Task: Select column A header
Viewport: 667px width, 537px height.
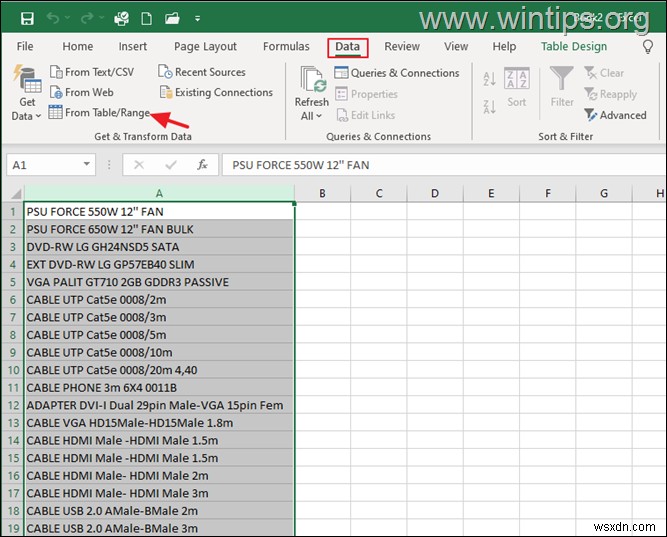Action: point(159,194)
